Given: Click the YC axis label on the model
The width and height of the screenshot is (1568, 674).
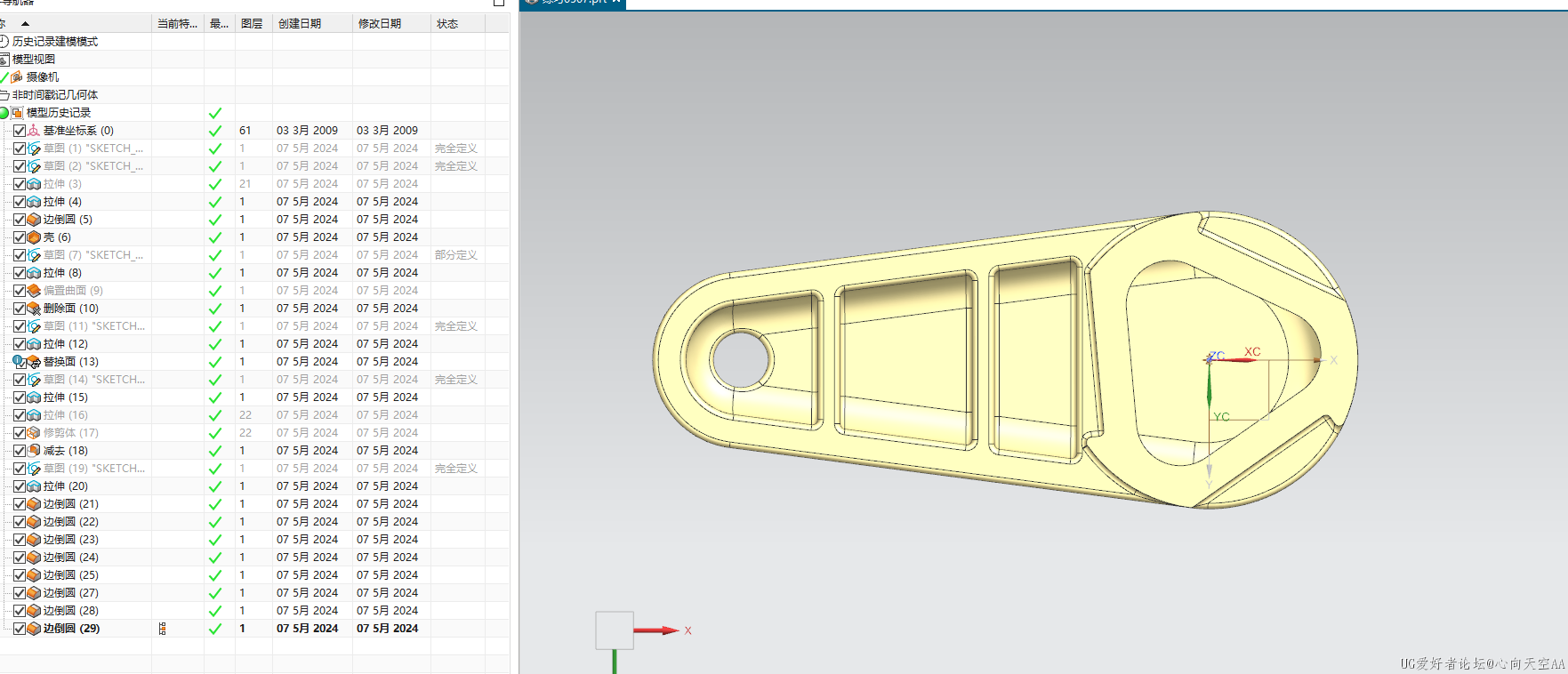Looking at the screenshot, I should point(1221,416).
